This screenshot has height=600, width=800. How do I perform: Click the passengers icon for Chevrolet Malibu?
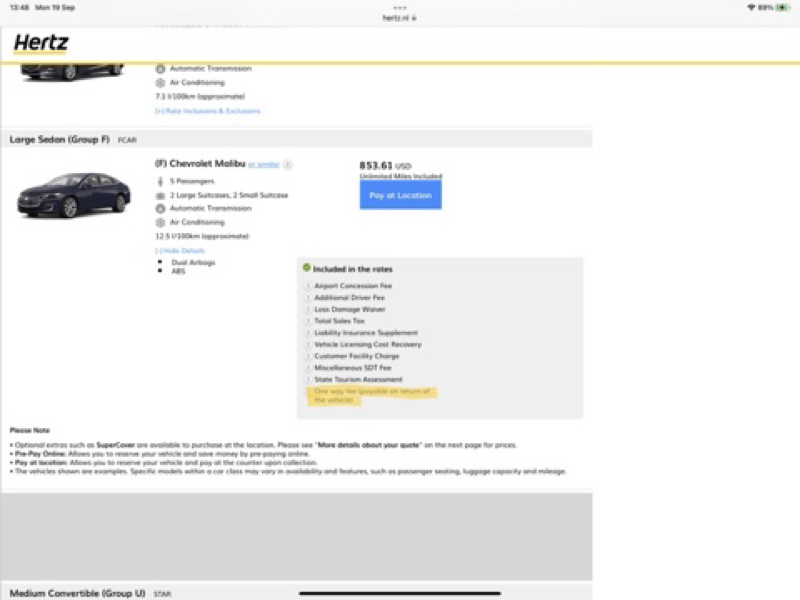point(160,181)
